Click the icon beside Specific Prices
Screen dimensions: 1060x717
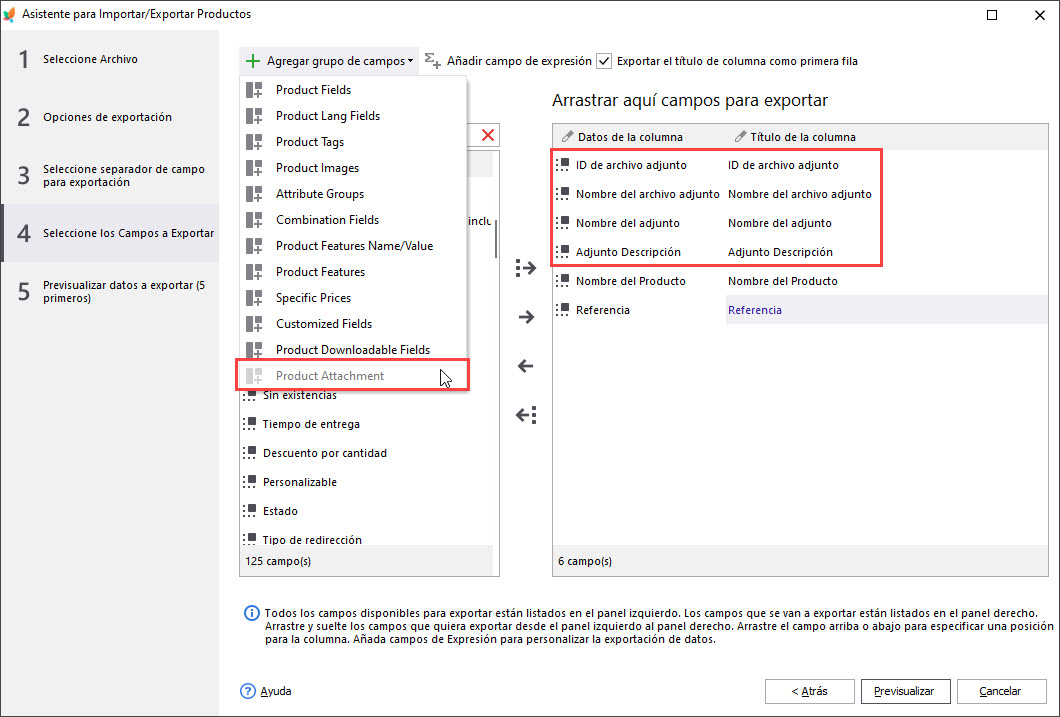point(254,298)
